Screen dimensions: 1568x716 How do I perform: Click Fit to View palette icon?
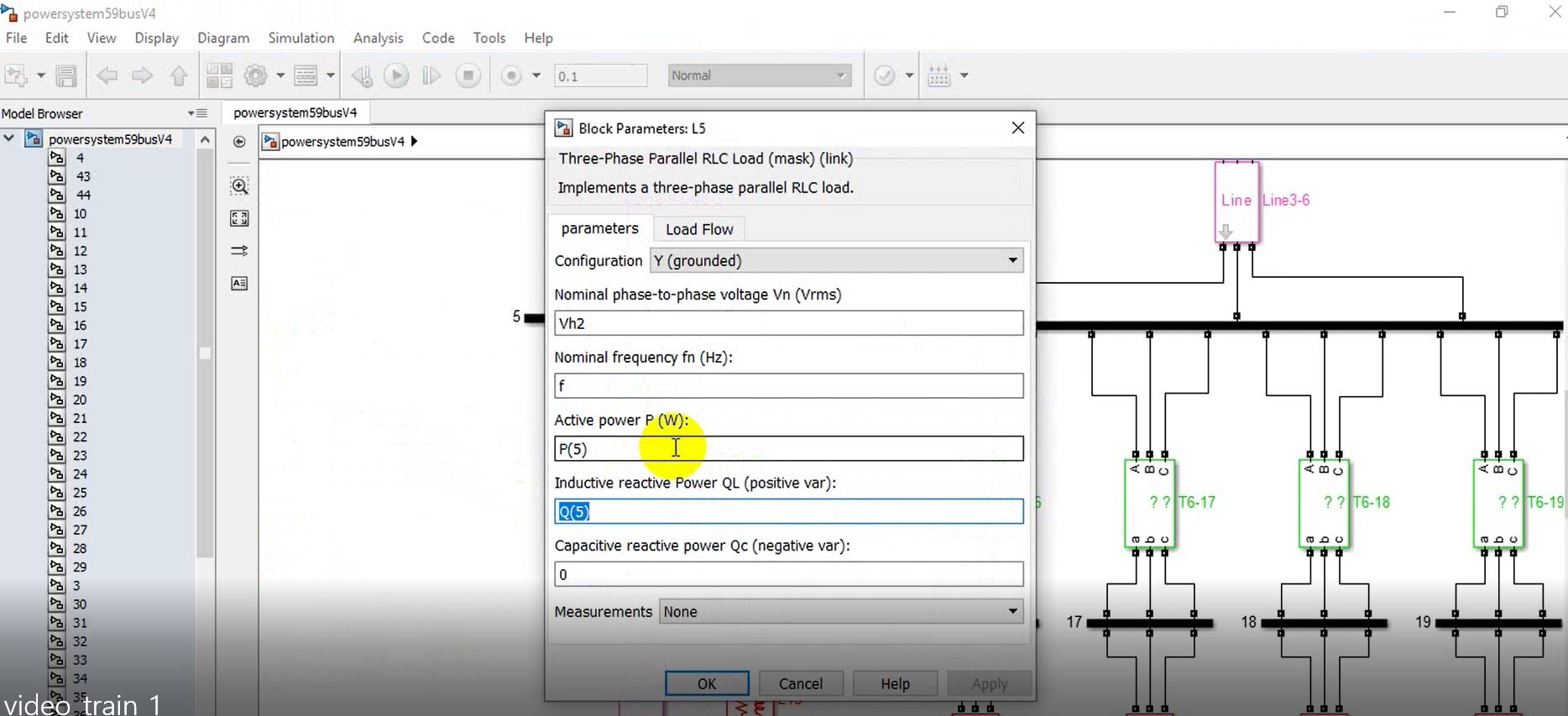(239, 218)
